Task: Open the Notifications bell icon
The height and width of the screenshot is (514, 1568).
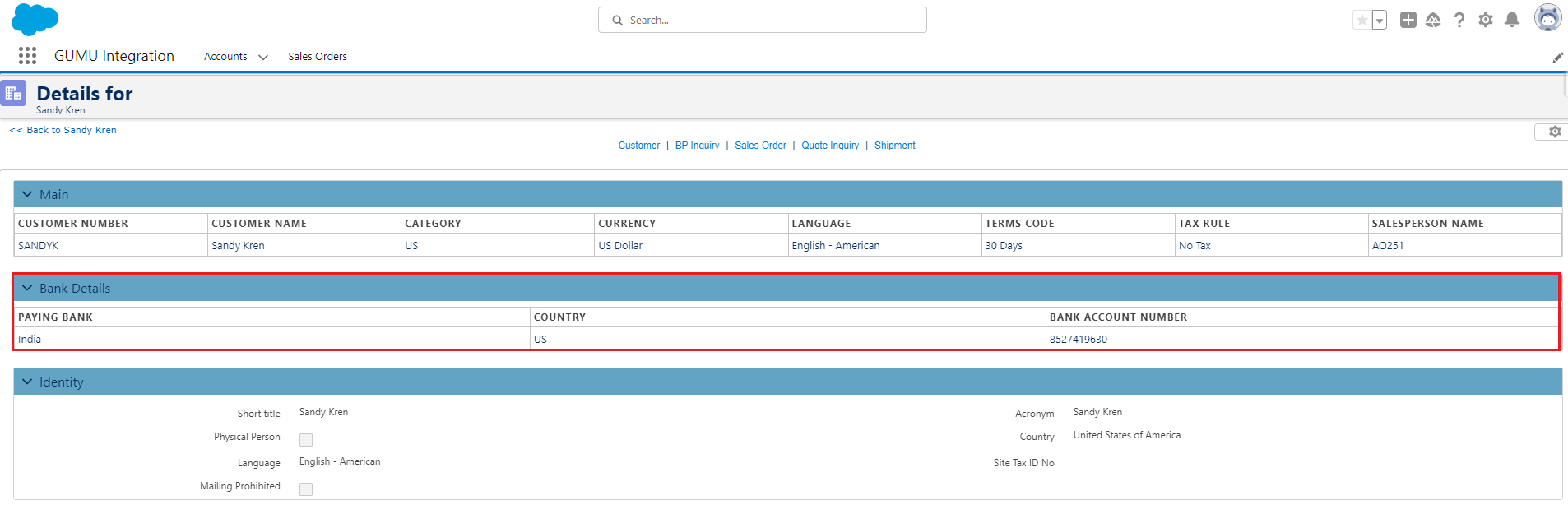Action: coord(1512,20)
